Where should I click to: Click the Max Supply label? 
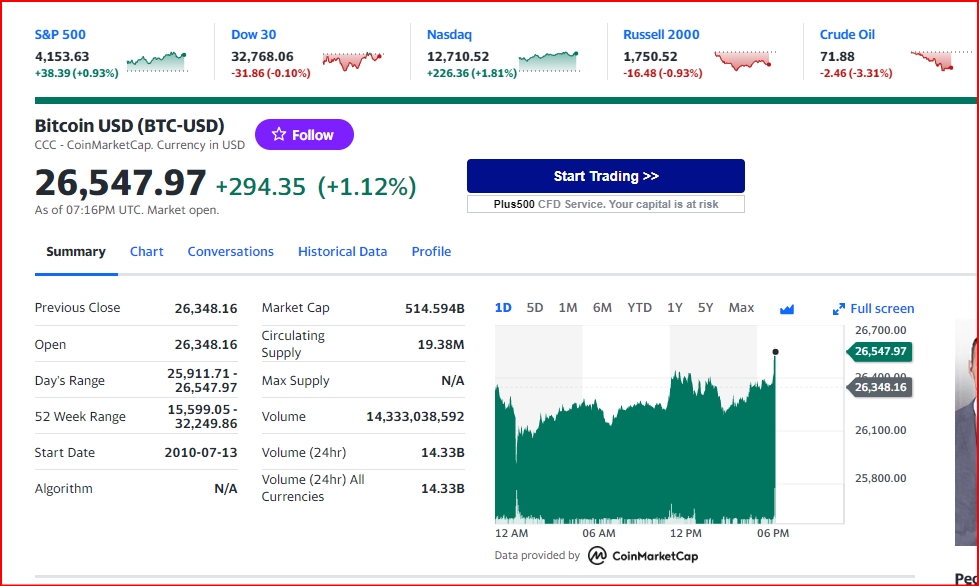tap(295, 381)
